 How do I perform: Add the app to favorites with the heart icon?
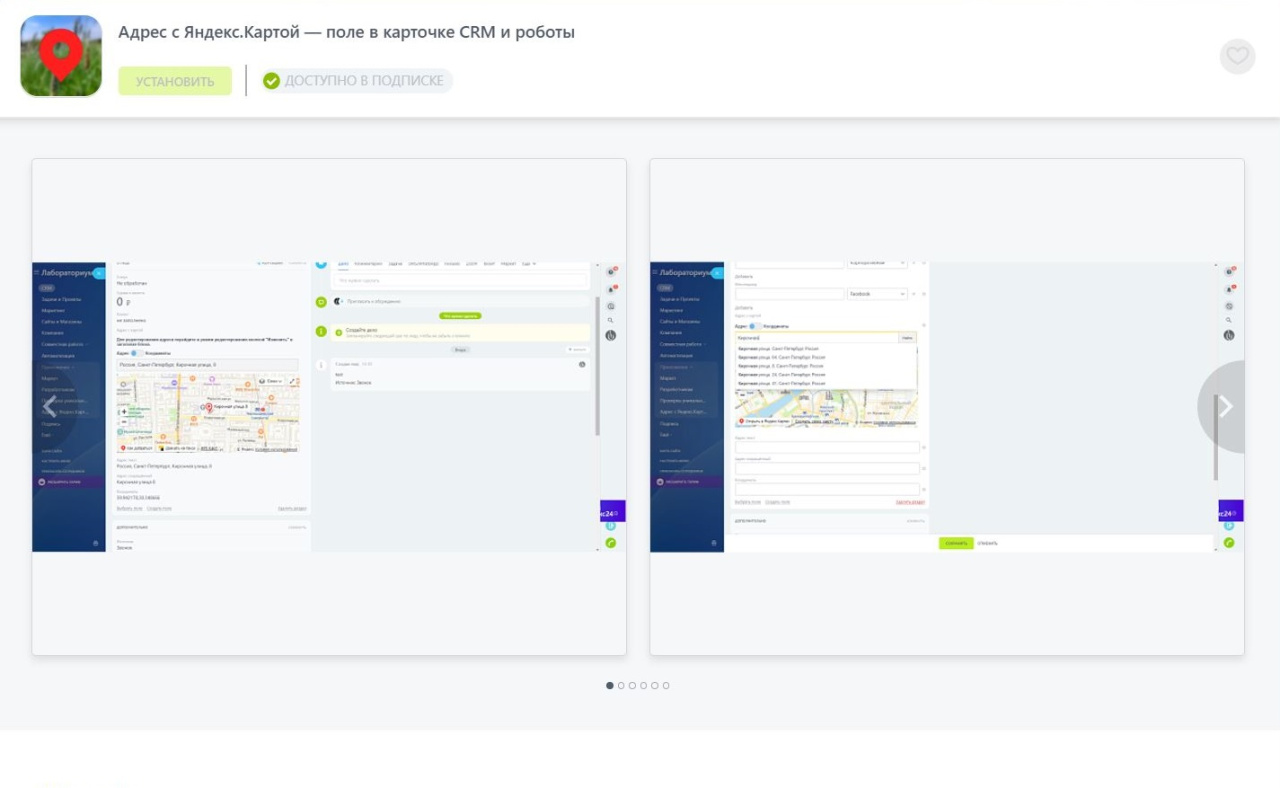tap(1237, 56)
